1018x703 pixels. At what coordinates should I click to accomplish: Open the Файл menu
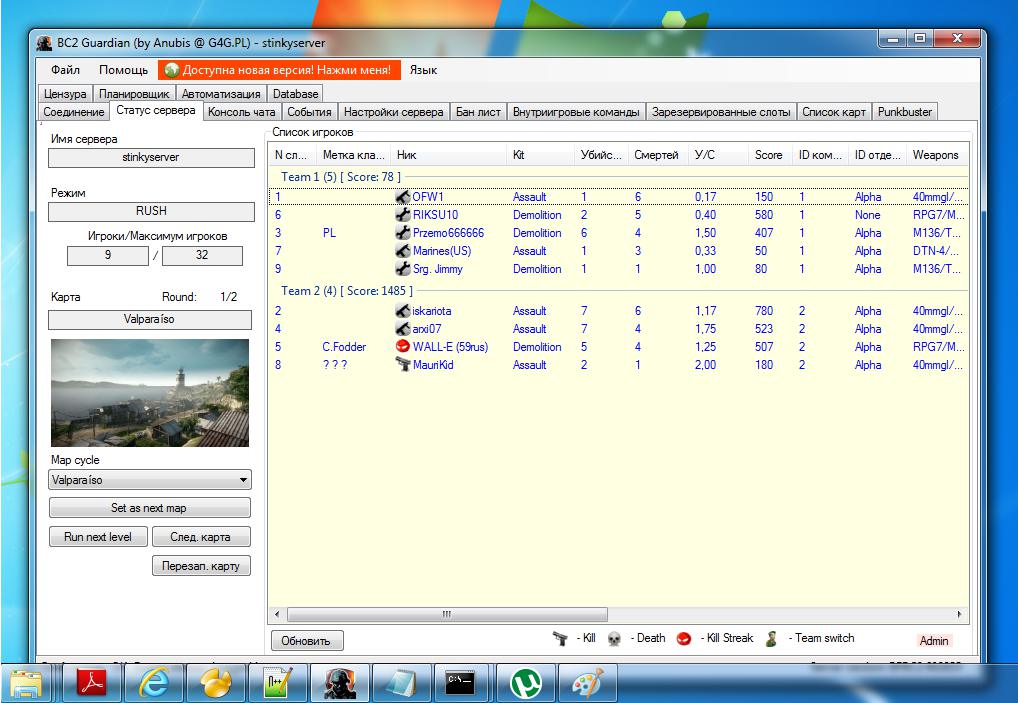(x=65, y=70)
